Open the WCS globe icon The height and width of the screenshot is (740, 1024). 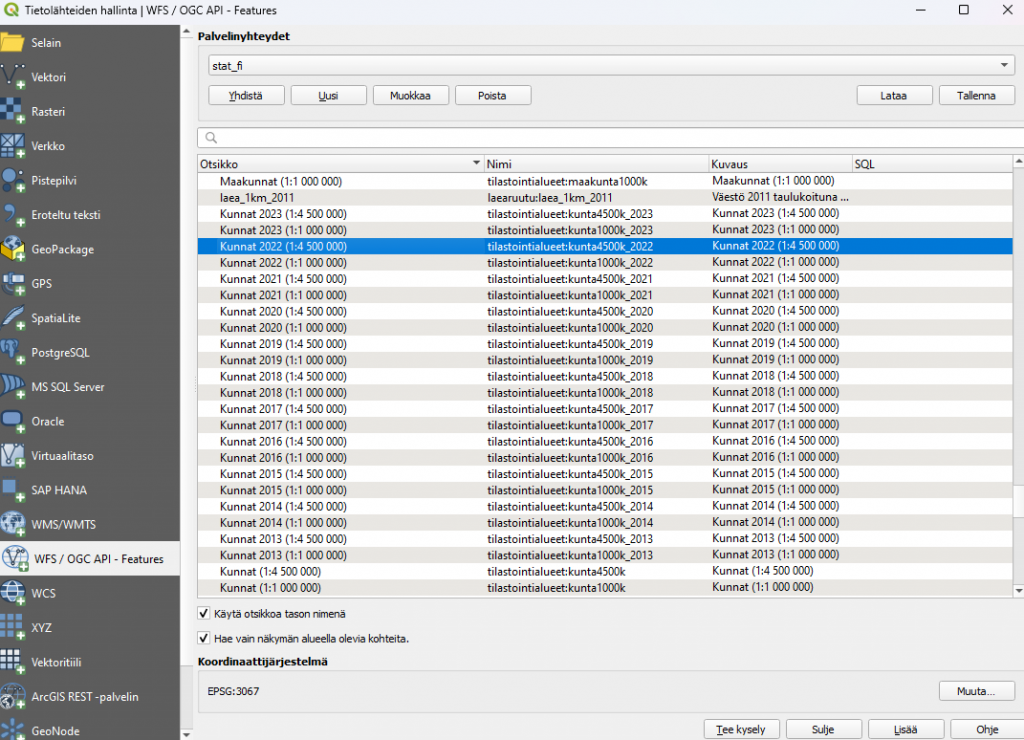12,593
